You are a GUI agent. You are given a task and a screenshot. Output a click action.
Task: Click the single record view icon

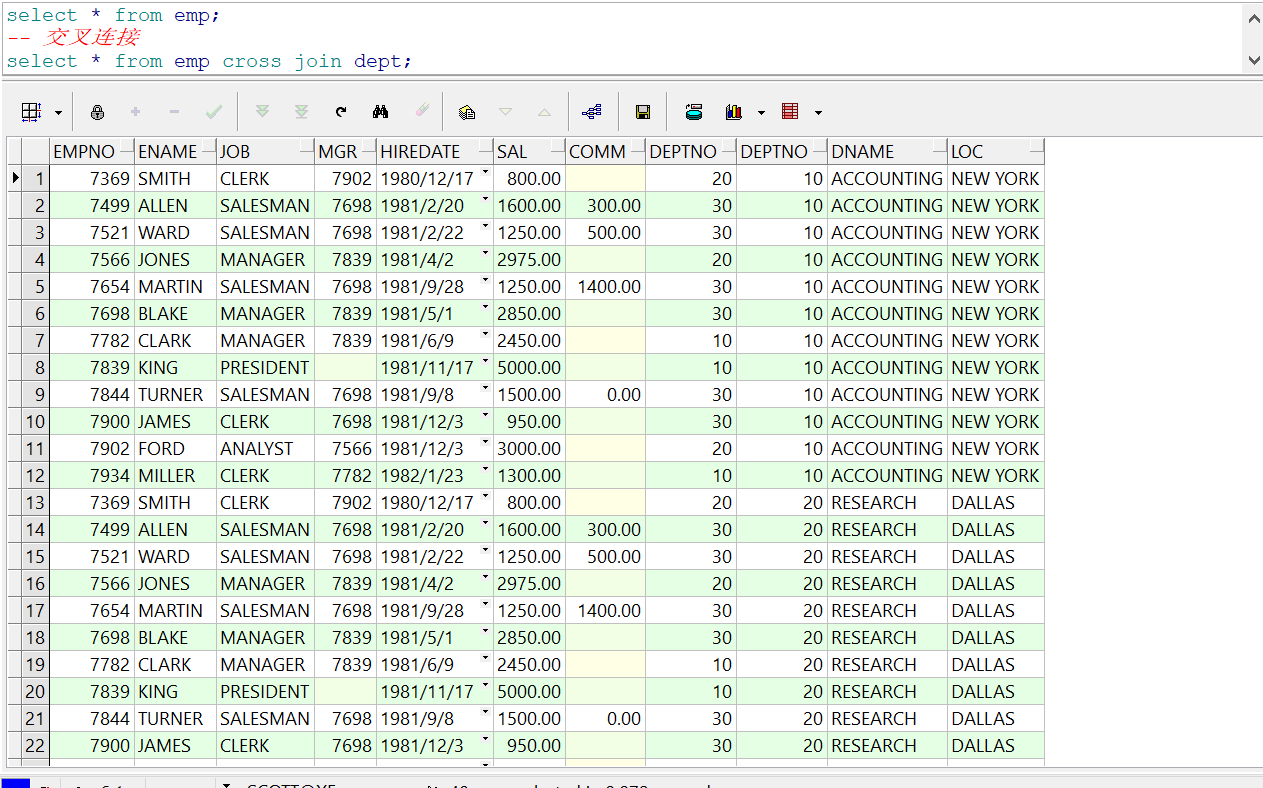pos(694,112)
